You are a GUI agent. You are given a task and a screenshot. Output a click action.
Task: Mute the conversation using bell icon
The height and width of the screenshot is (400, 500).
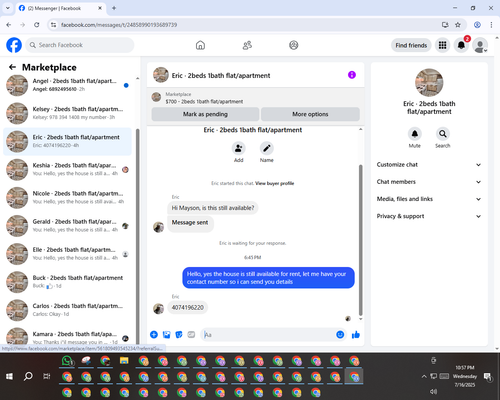[x=415, y=134]
